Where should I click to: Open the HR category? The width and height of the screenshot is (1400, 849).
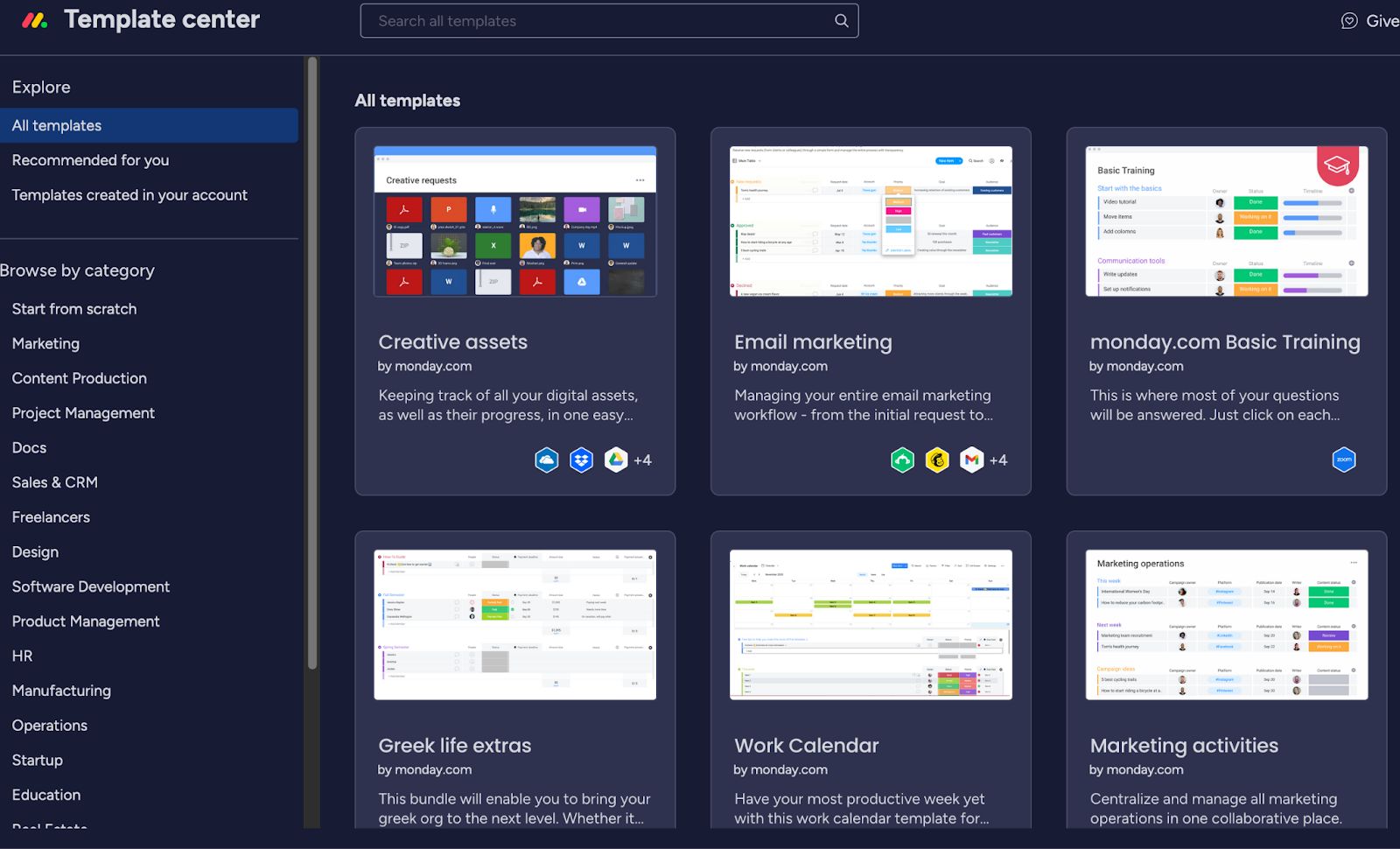coord(22,656)
